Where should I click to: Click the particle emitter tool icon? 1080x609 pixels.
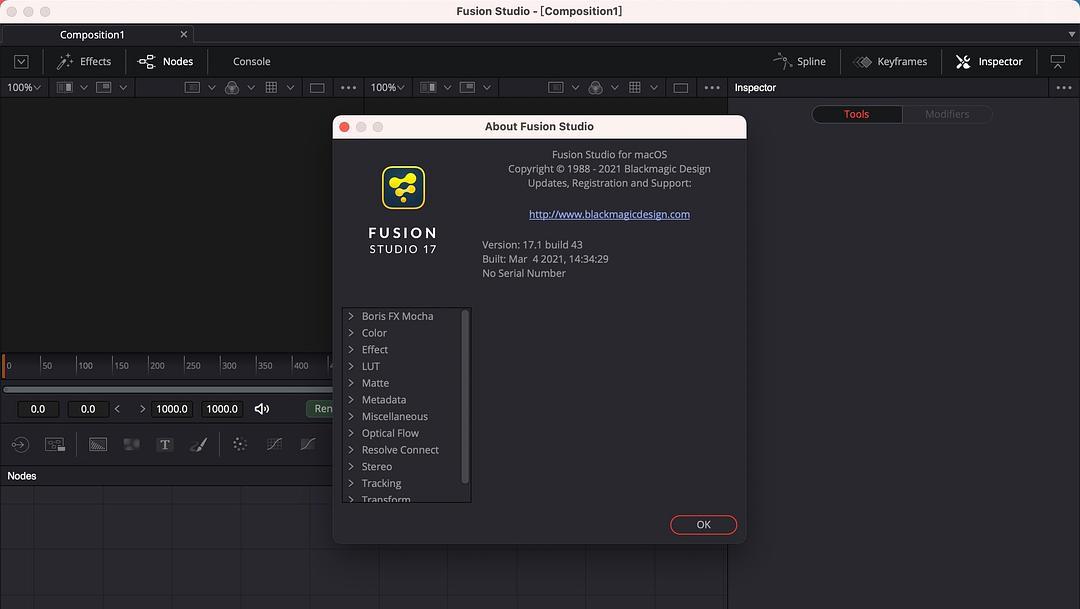coord(240,445)
